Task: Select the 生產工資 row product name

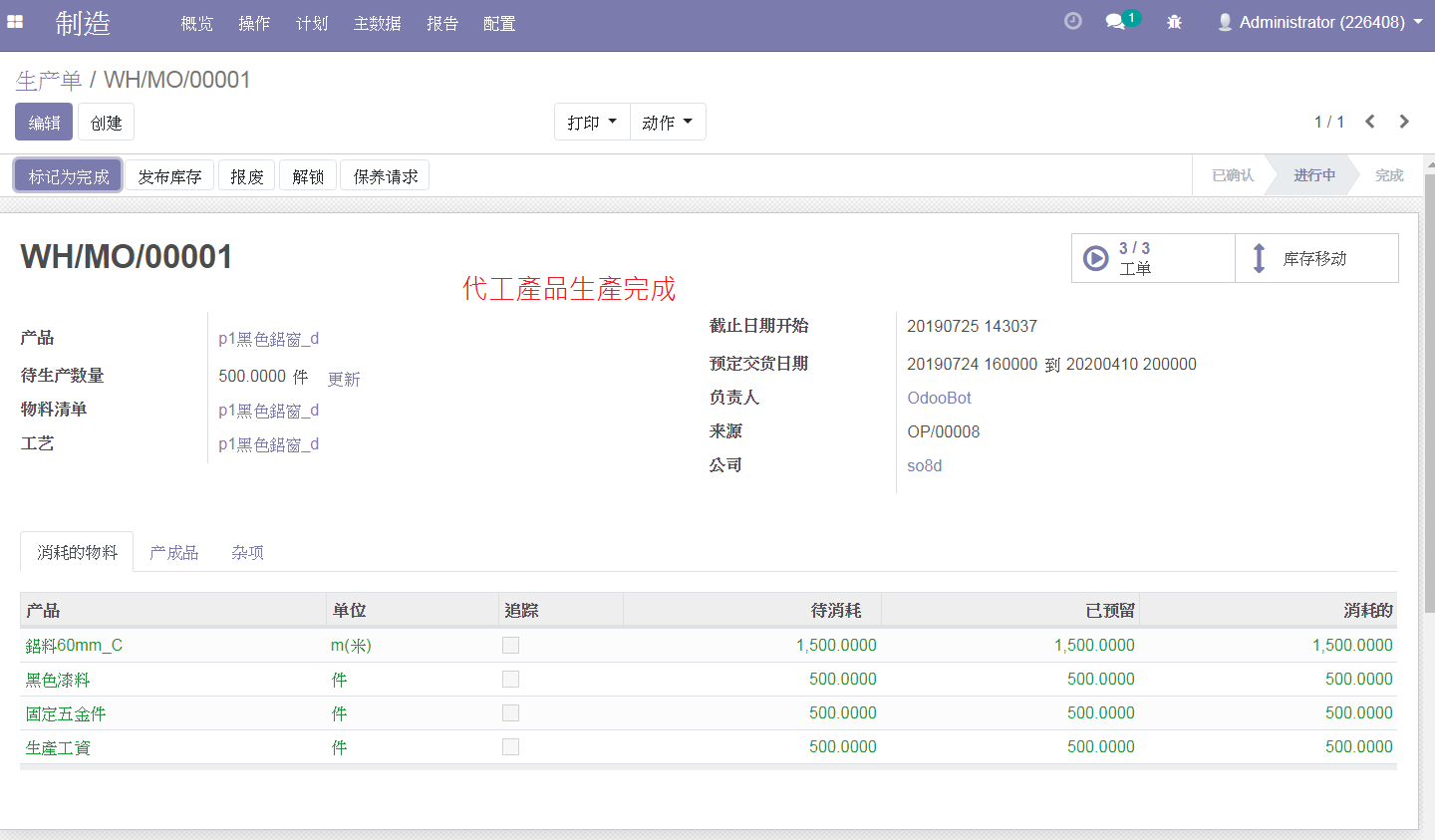Action: (58, 747)
